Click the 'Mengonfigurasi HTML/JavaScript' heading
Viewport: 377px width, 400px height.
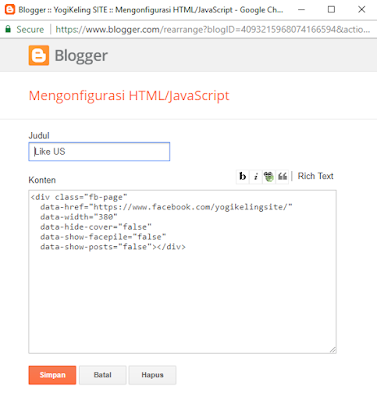coord(129,96)
